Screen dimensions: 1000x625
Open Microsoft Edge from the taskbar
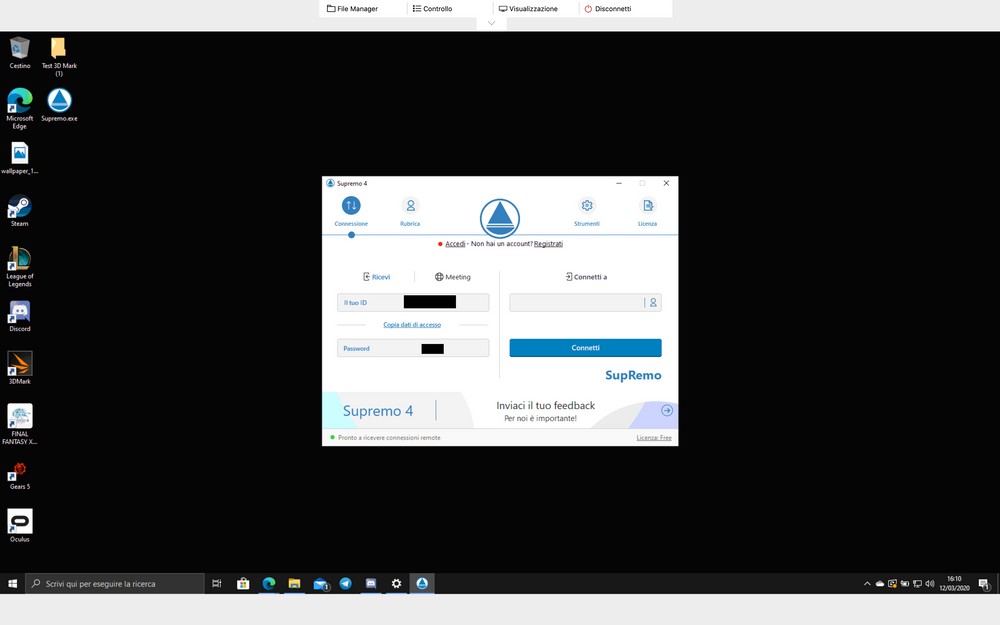click(268, 584)
